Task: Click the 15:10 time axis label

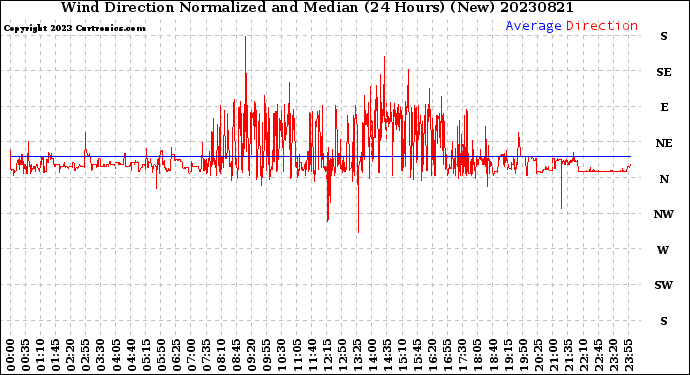Action: pyautogui.click(x=403, y=355)
